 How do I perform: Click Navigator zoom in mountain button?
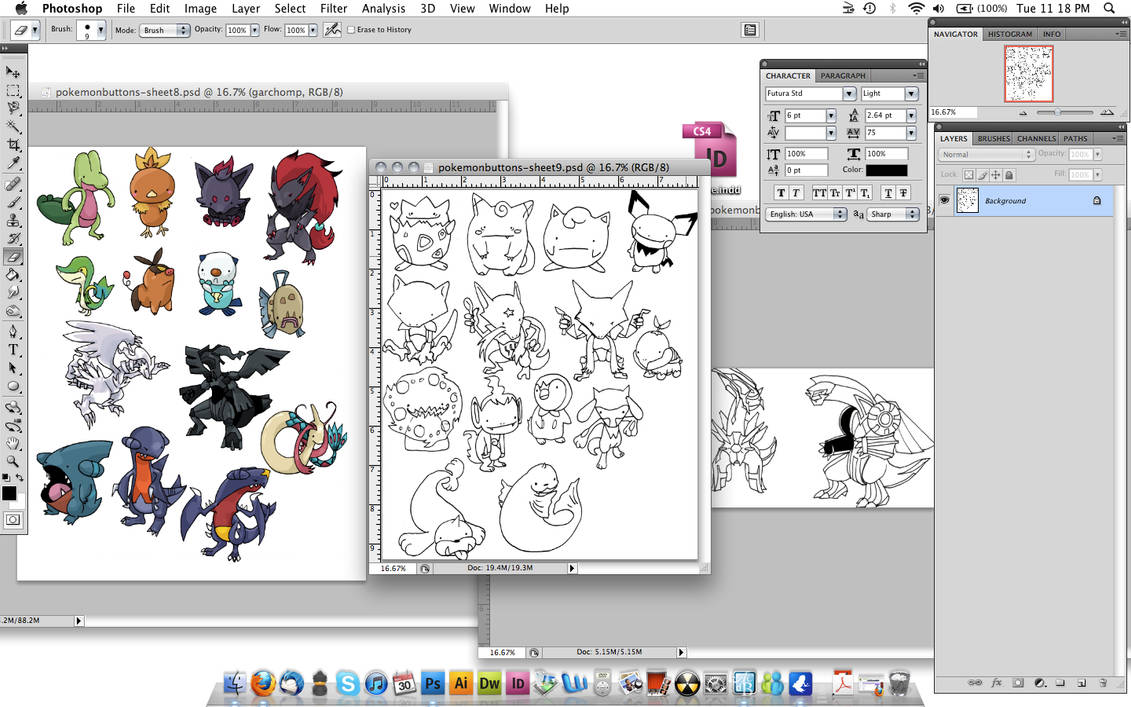[x=1106, y=112]
